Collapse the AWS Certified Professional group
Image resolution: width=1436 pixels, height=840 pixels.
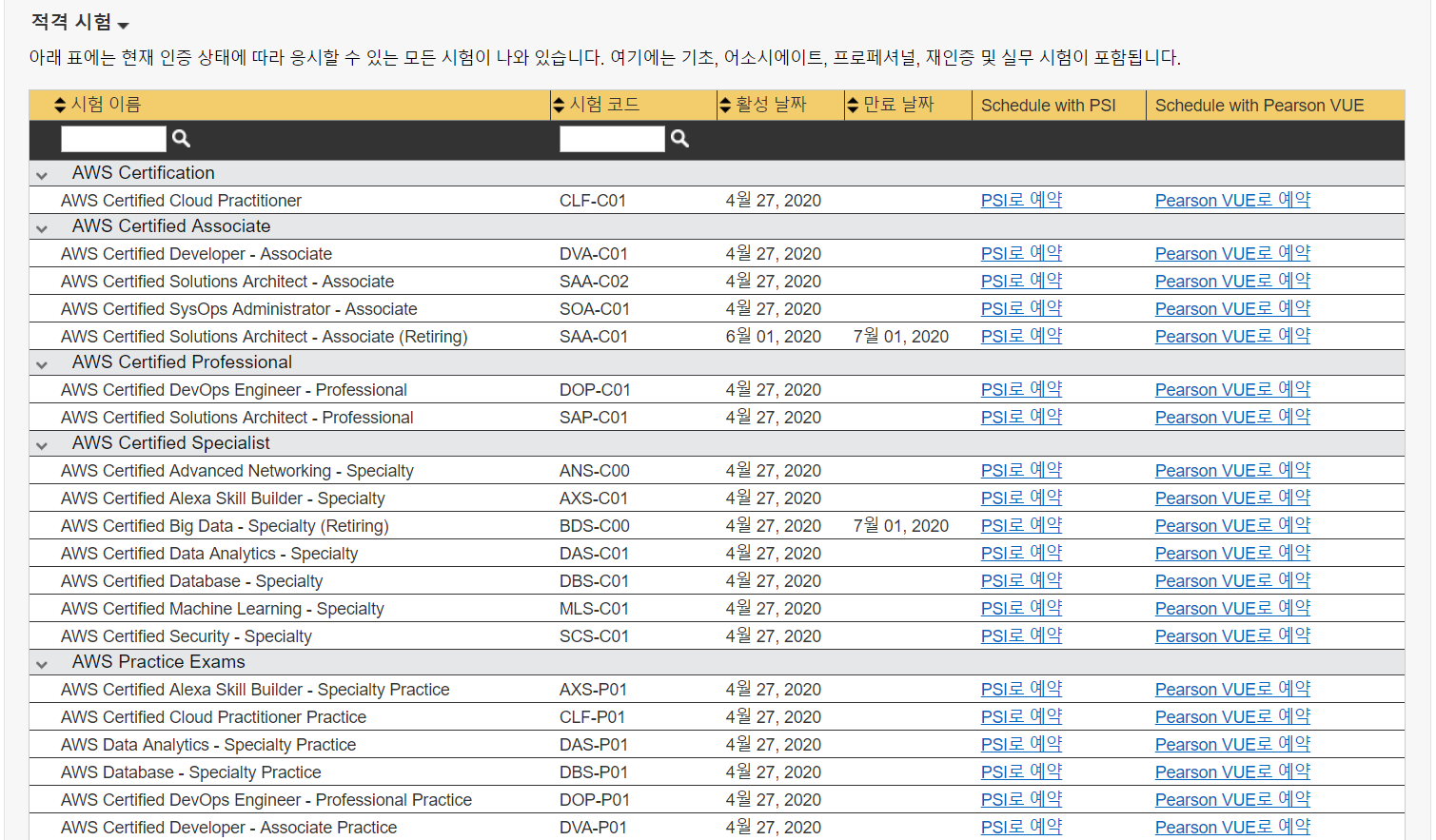point(42,364)
